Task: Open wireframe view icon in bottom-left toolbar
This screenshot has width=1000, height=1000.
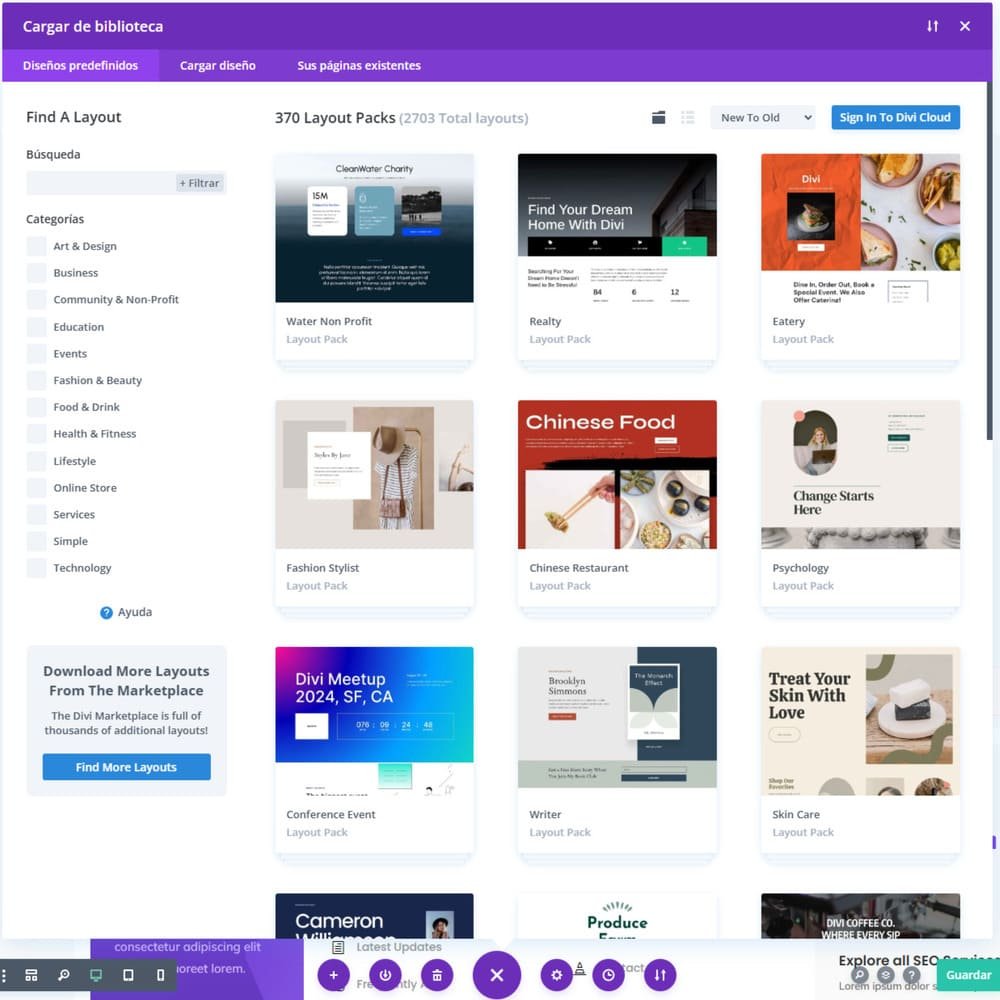Action: point(31,975)
